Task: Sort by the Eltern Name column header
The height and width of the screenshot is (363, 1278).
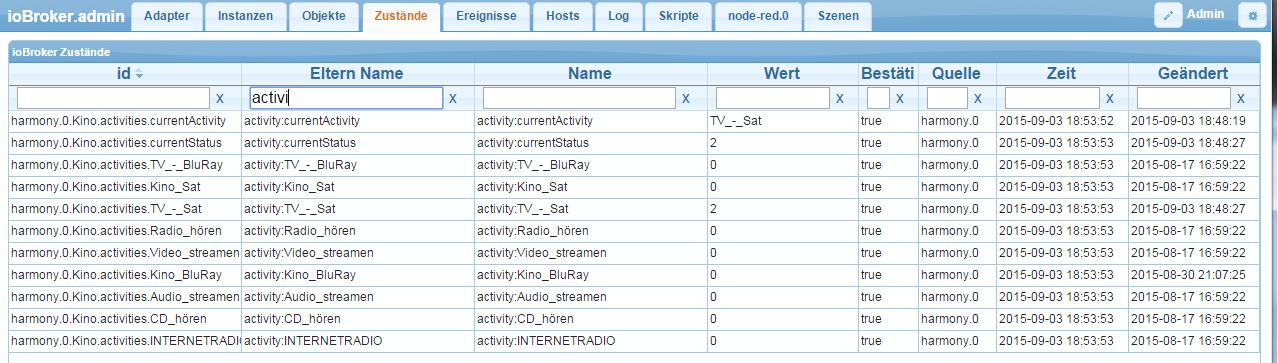Action: click(357, 73)
